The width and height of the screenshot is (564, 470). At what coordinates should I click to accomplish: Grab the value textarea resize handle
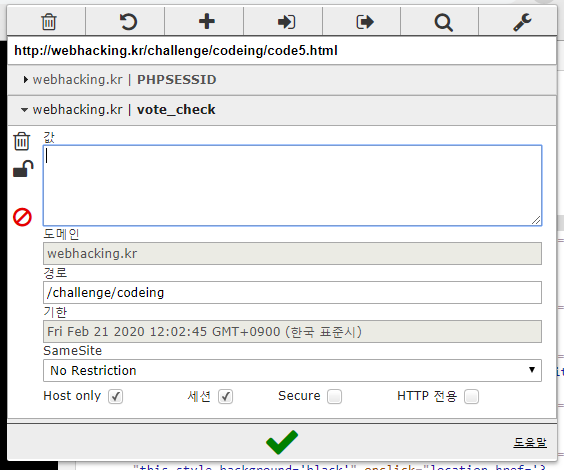[x=536, y=220]
